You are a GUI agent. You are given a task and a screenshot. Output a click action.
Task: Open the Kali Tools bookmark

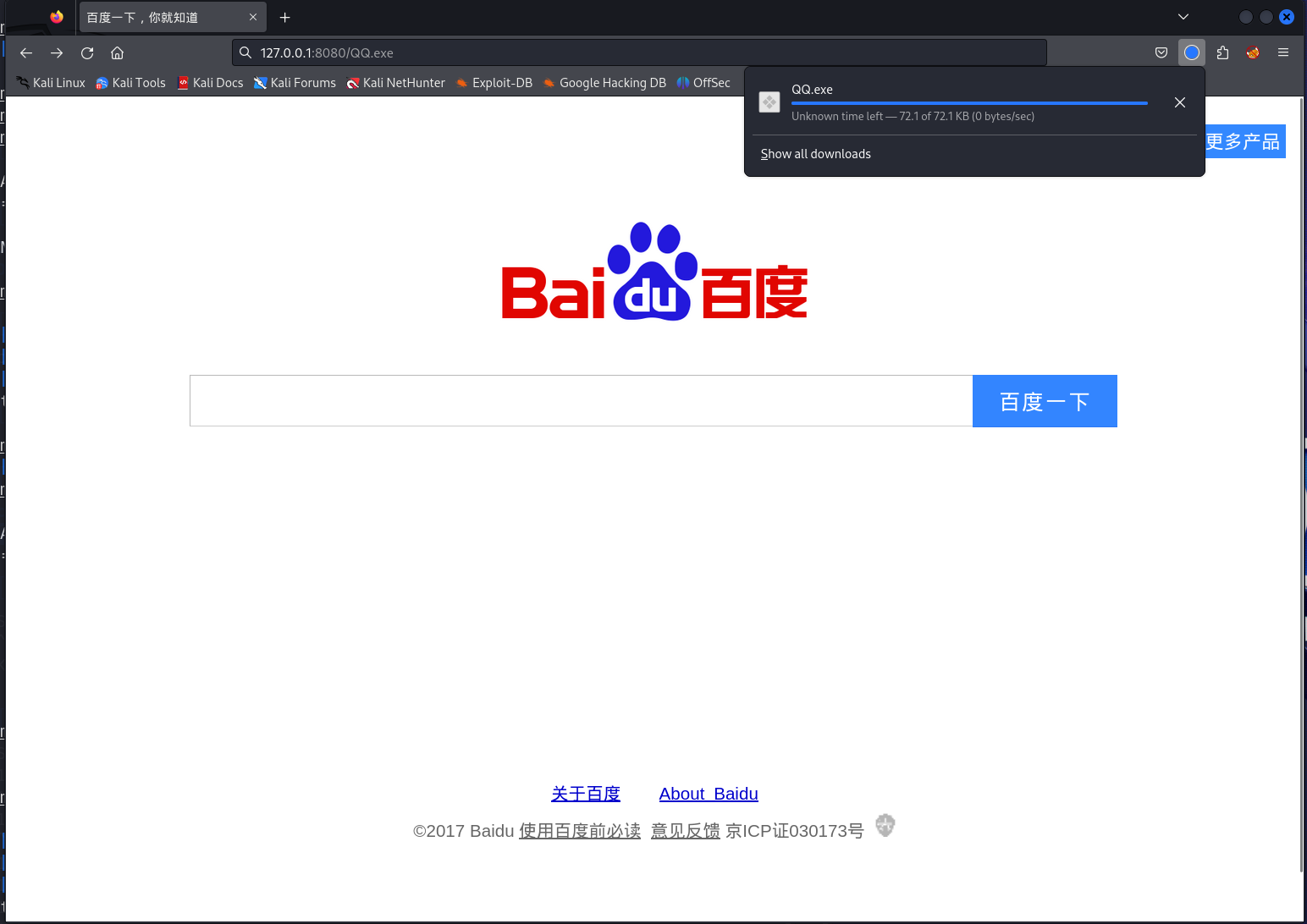click(x=130, y=83)
